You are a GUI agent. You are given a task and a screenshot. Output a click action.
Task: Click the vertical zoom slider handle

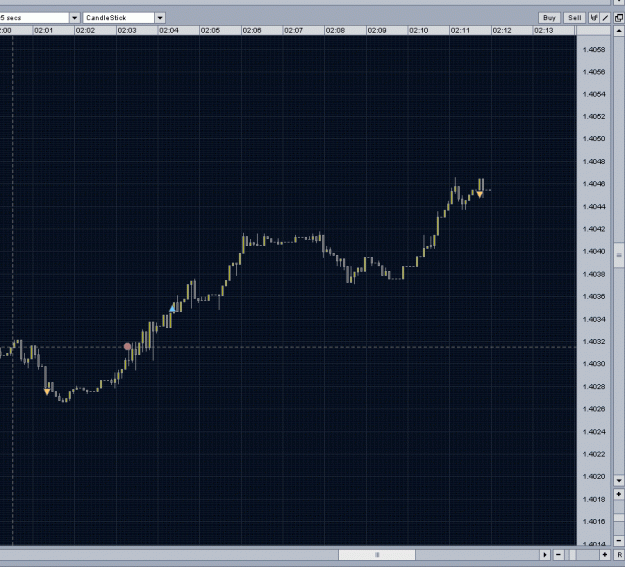coord(619,517)
